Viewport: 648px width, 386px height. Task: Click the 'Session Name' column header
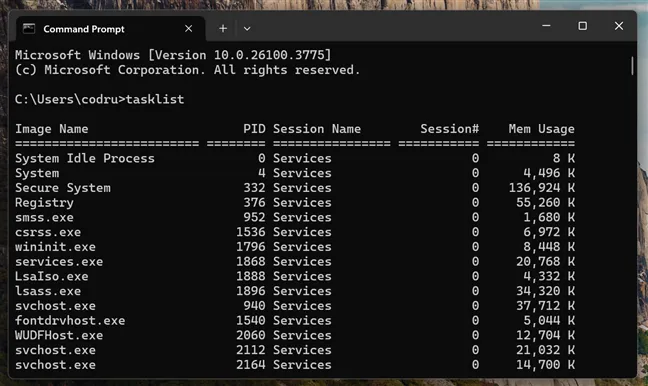pyautogui.click(x=317, y=129)
